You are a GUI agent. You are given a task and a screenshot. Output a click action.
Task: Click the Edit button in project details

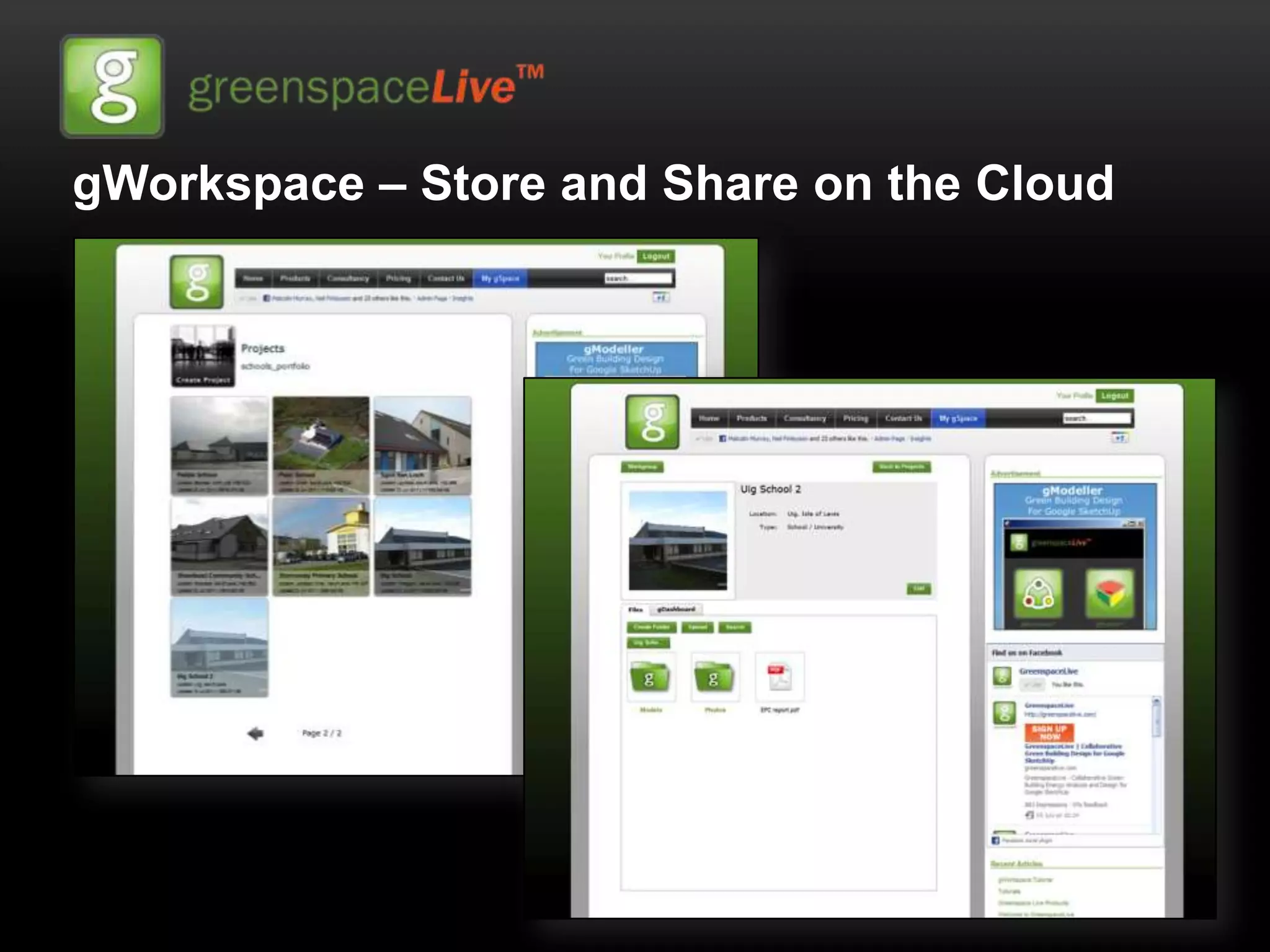point(919,588)
